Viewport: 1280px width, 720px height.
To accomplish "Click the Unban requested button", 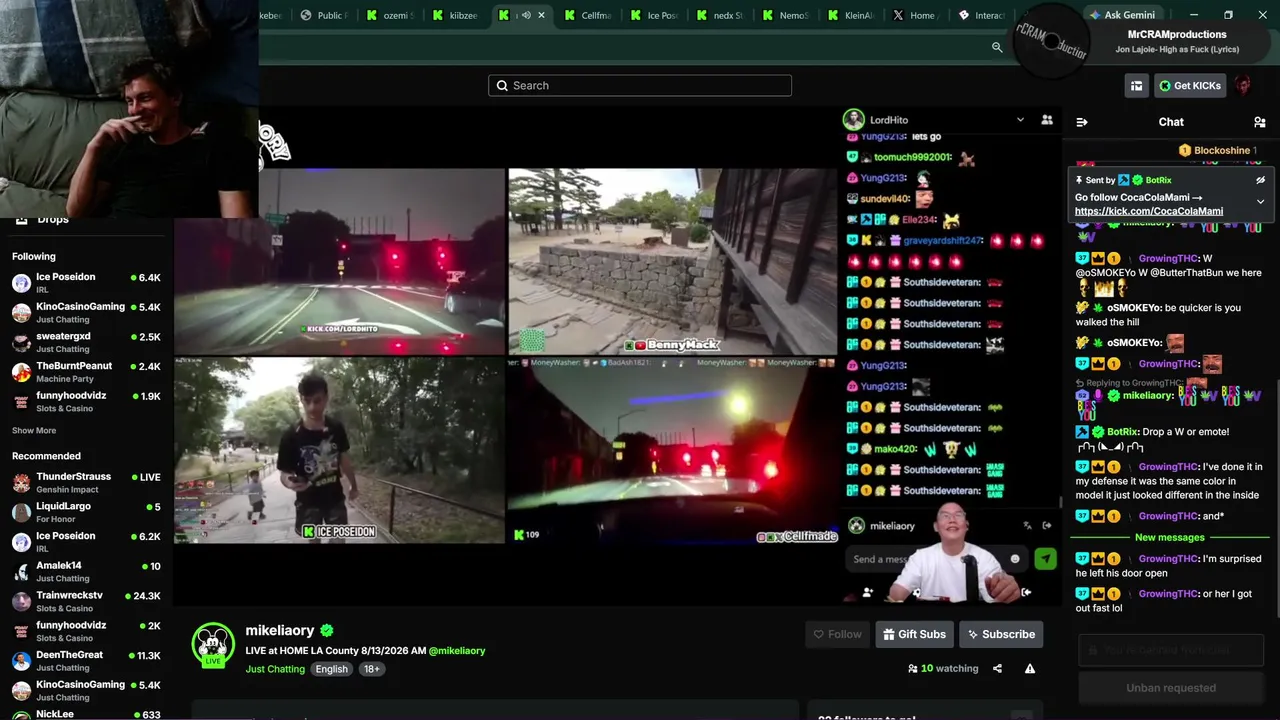I will click(x=1171, y=688).
